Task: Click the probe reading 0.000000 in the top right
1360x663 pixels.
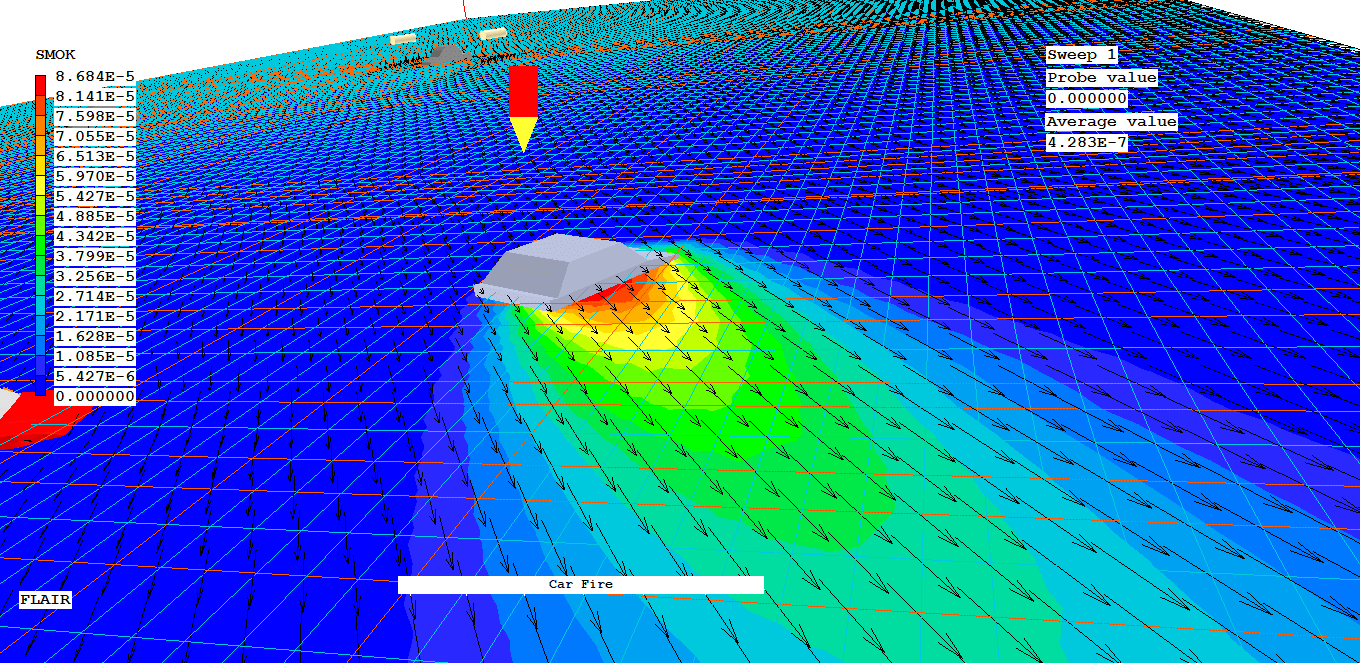Action: (x=1086, y=99)
